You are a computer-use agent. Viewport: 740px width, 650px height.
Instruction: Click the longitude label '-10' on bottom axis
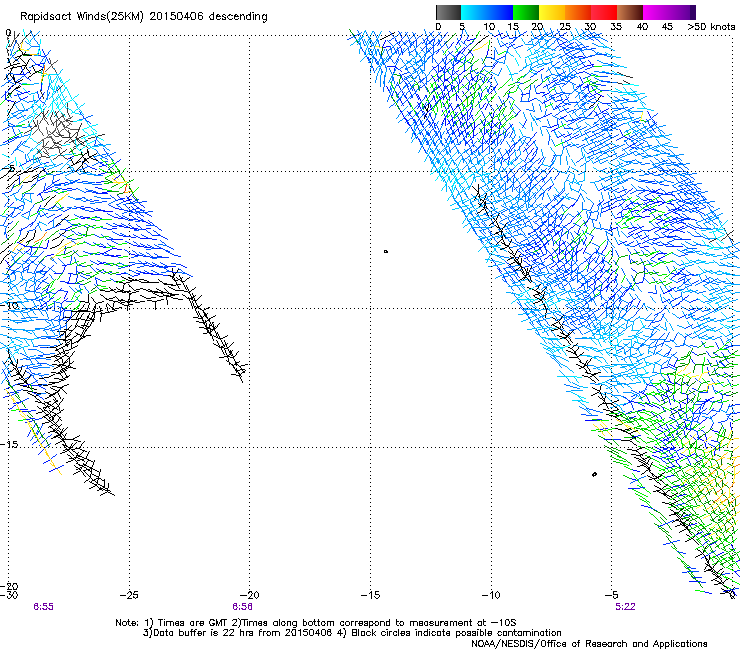coord(491,595)
